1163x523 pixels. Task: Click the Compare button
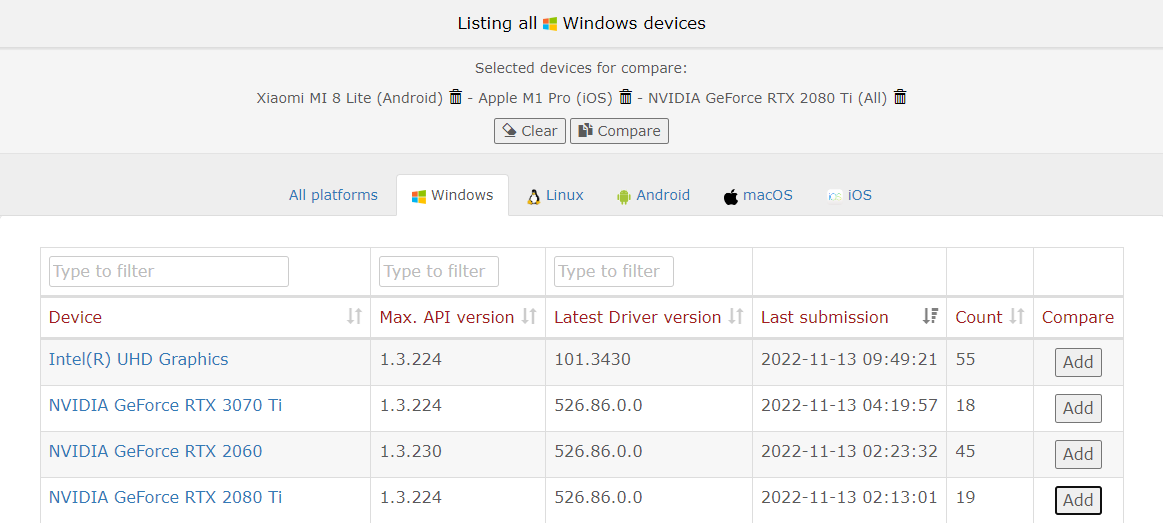coord(619,131)
